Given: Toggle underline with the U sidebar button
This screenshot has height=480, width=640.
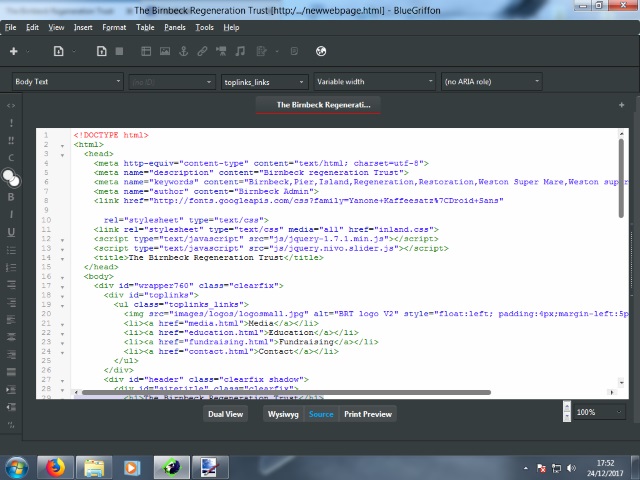Looking at the screenshot, I should [x=11, y=232].
